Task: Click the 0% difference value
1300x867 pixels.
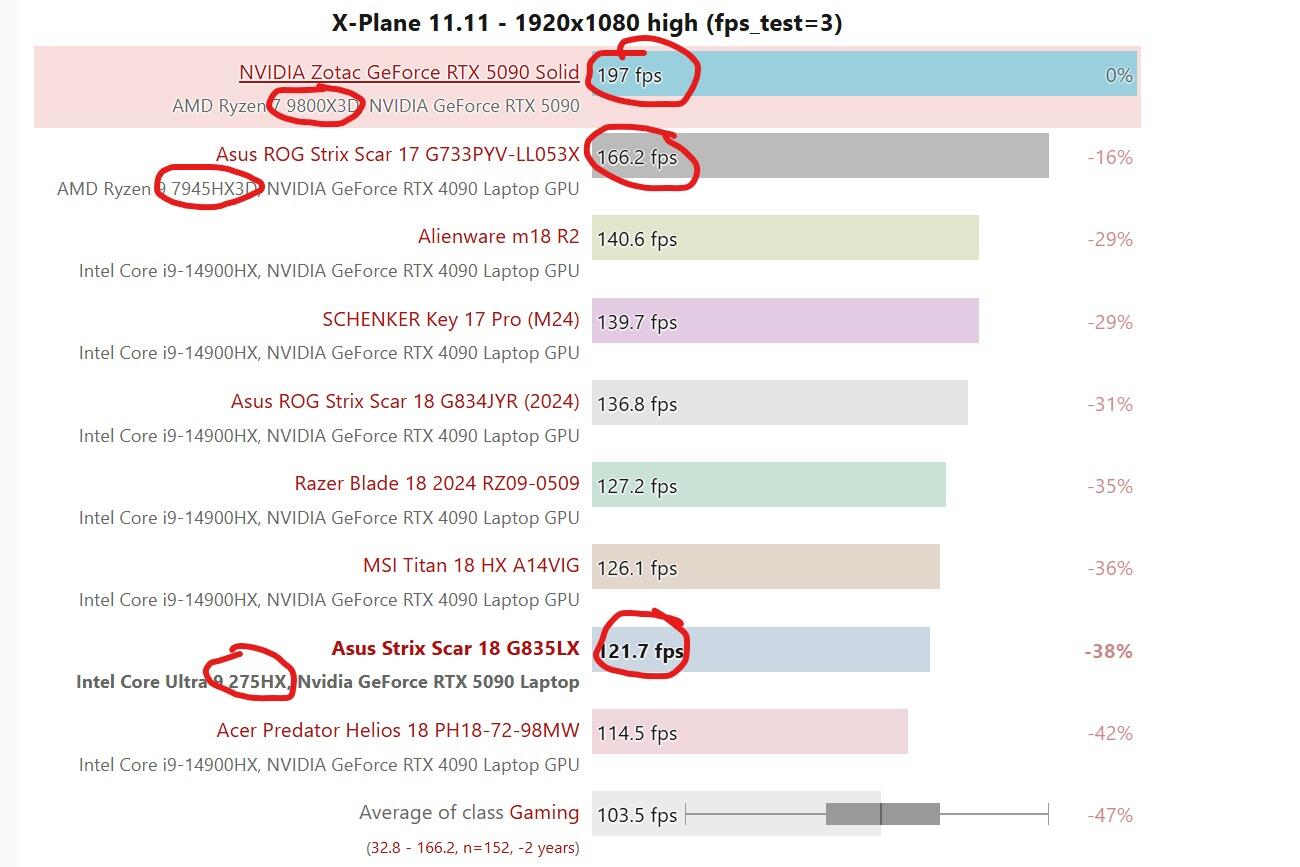Action: [1119, 75]
